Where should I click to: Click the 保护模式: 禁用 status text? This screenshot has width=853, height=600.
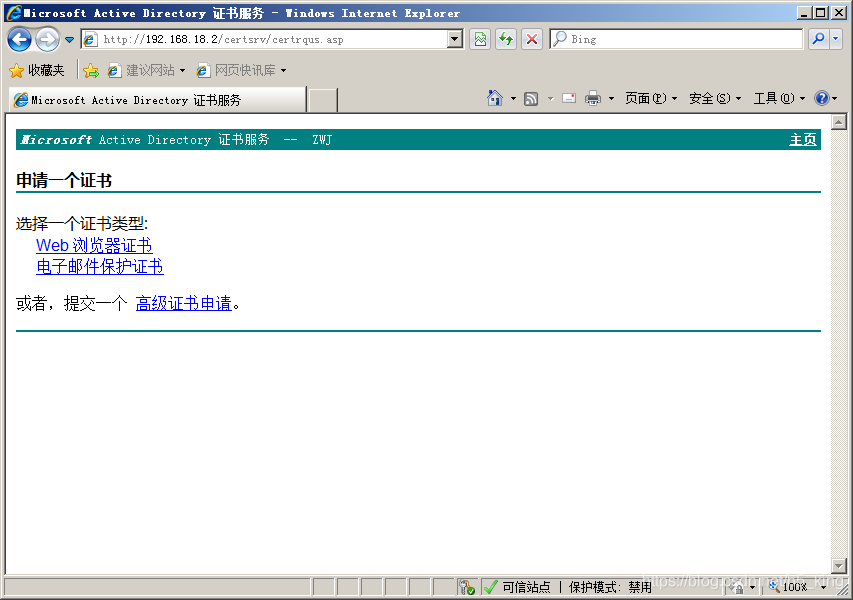pos(610,587)
